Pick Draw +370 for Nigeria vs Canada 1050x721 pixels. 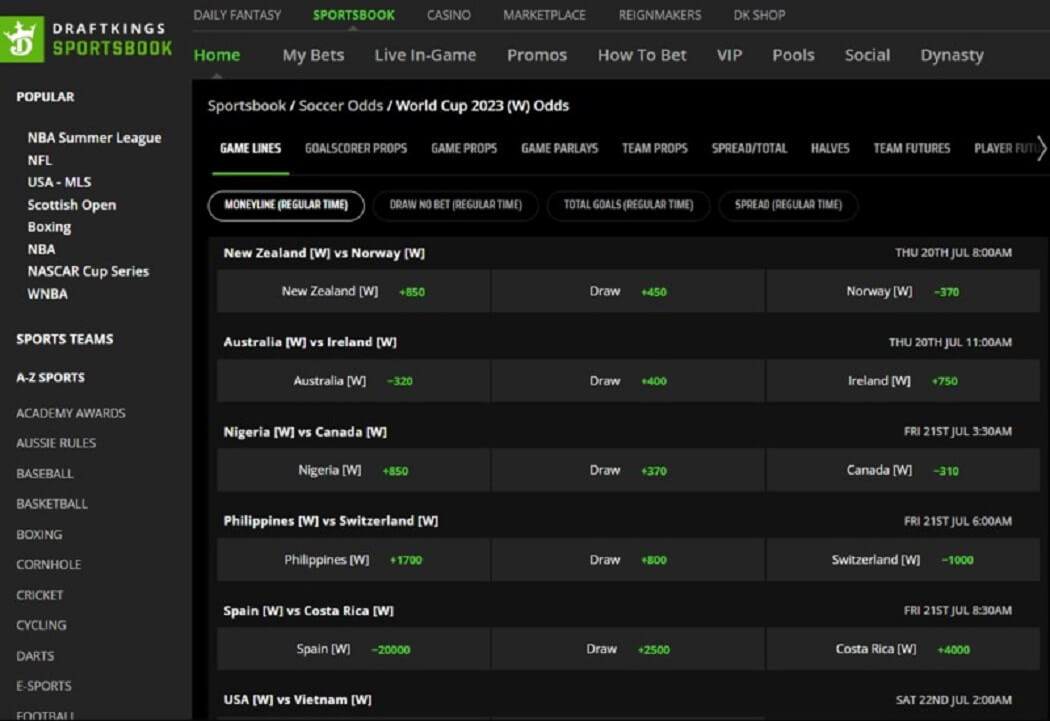click(x=627, y=471)
